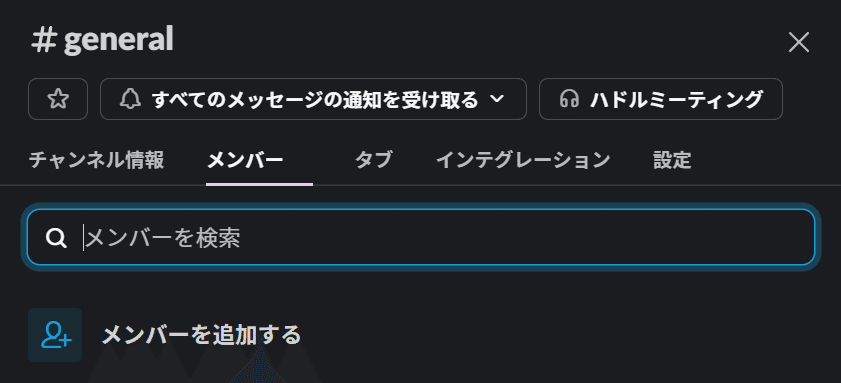Focus the メンバーを検索 search field
The image size is (841, 383).
tap(421, 237)
